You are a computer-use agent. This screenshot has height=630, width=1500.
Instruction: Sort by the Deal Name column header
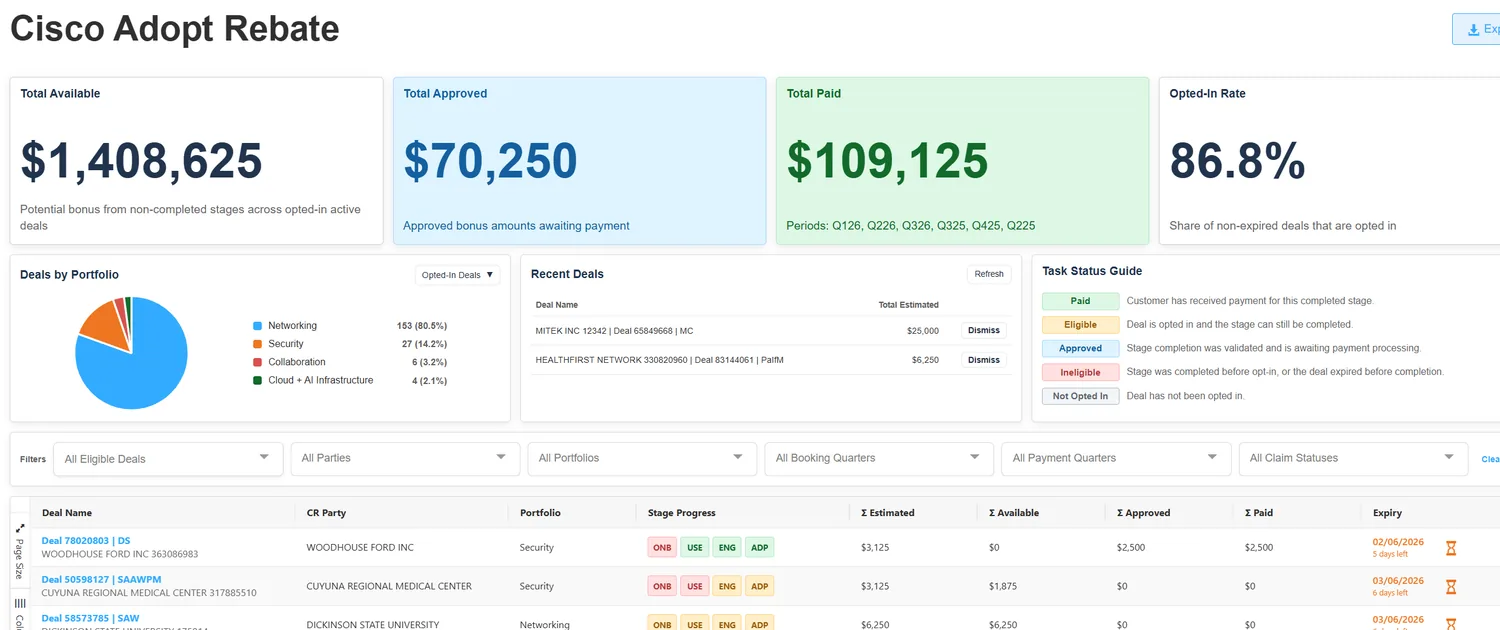67,513
